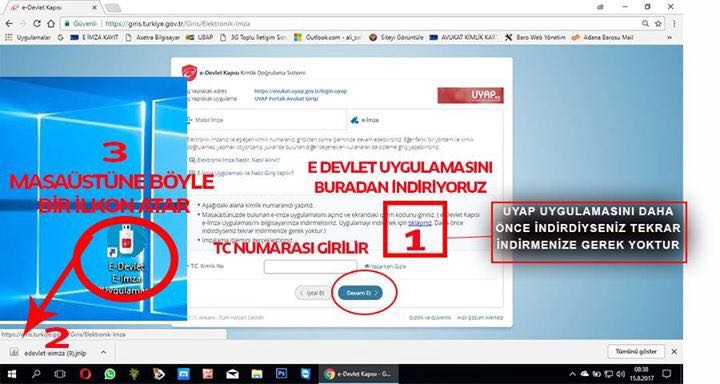Open the Siteyi Görüntüle bookmark
This screenshot has width=720, height=384.
tap(396, 38)
